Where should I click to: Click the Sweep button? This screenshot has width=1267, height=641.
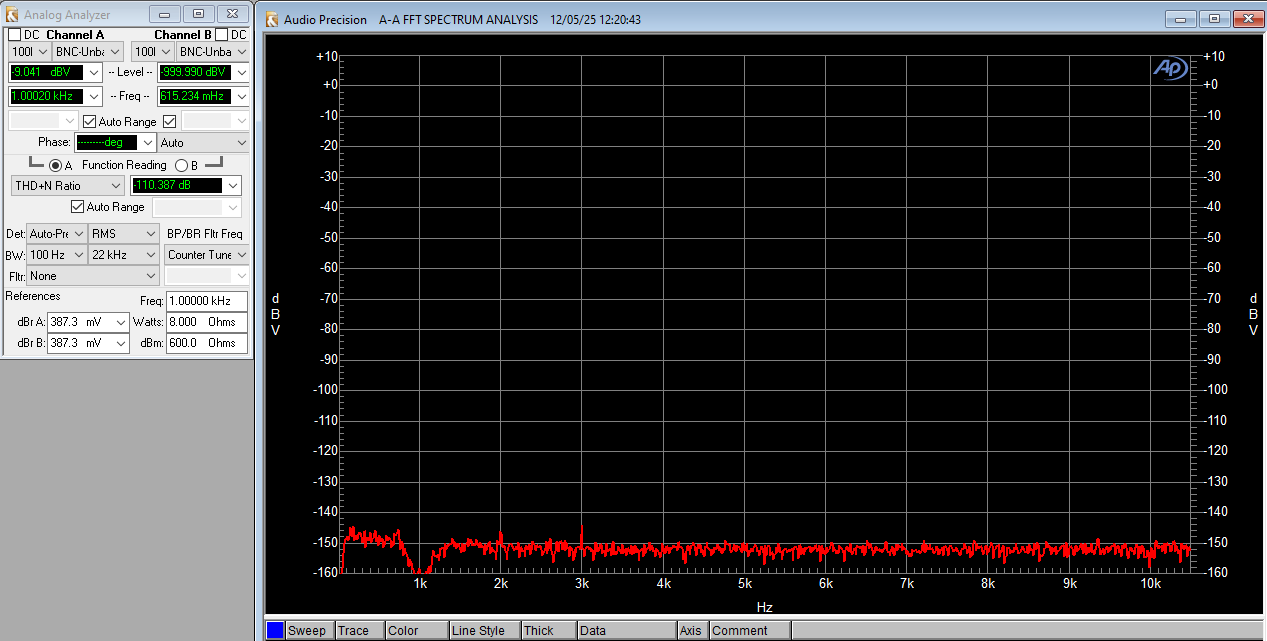pyautogui.click(x=307, y=630)
